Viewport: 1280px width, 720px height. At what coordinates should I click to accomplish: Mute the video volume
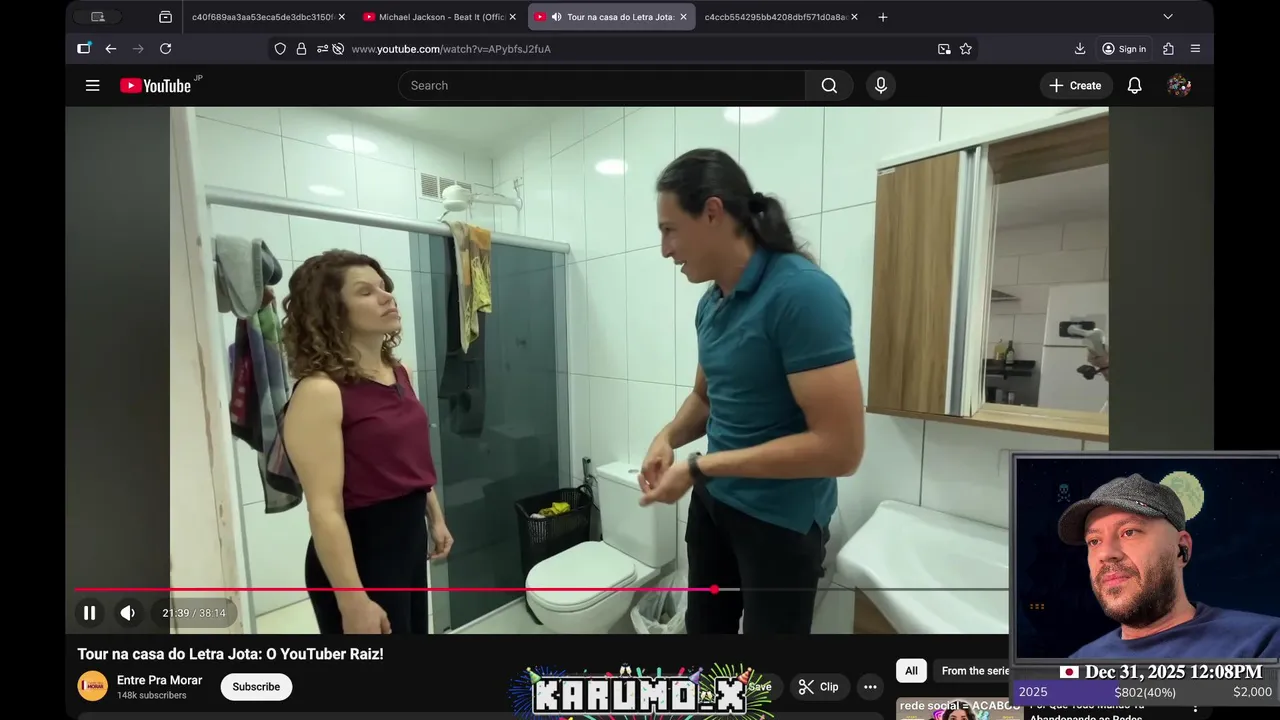coord(128,613)
